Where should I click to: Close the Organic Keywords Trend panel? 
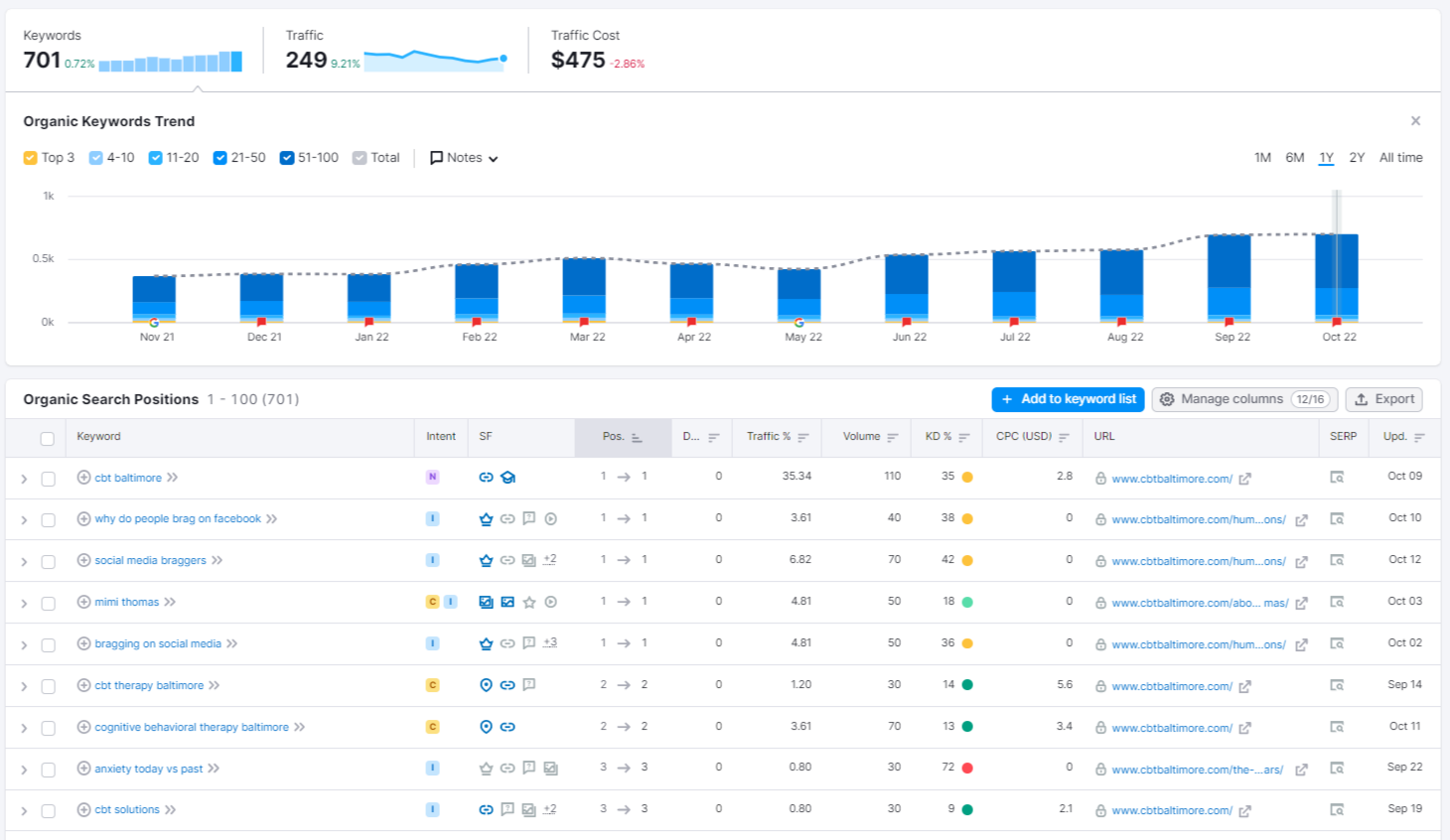pos(1415,121)
